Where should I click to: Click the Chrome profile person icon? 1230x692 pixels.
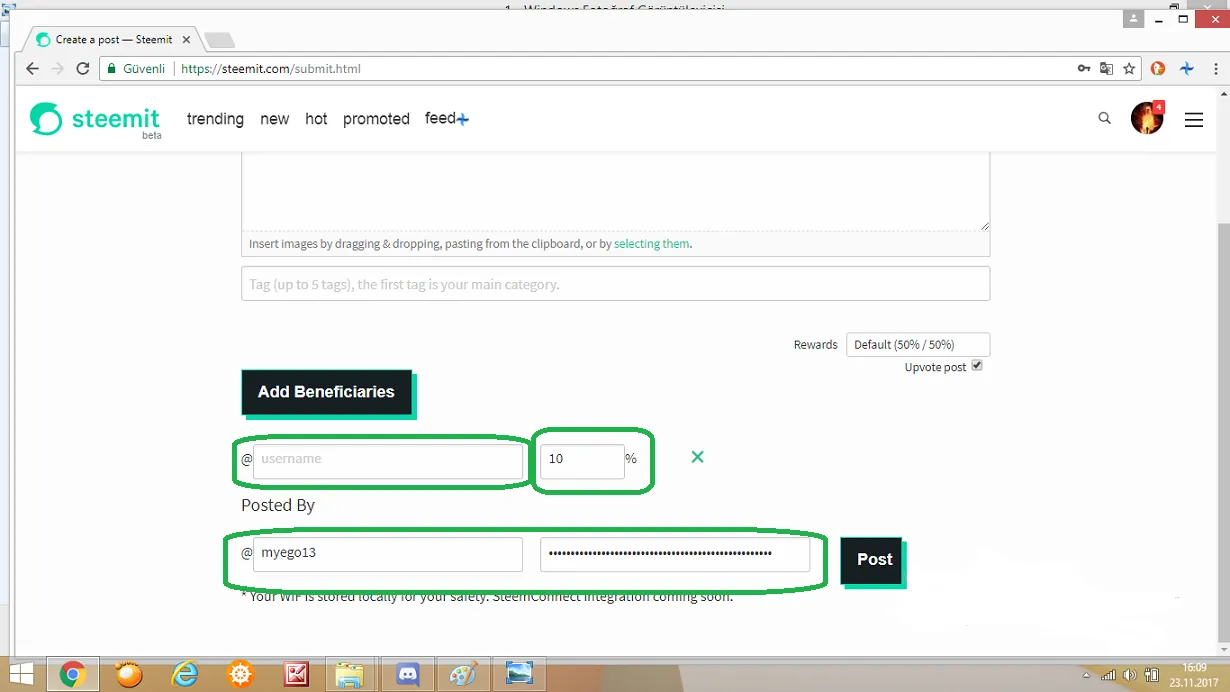click(1133, 19)
